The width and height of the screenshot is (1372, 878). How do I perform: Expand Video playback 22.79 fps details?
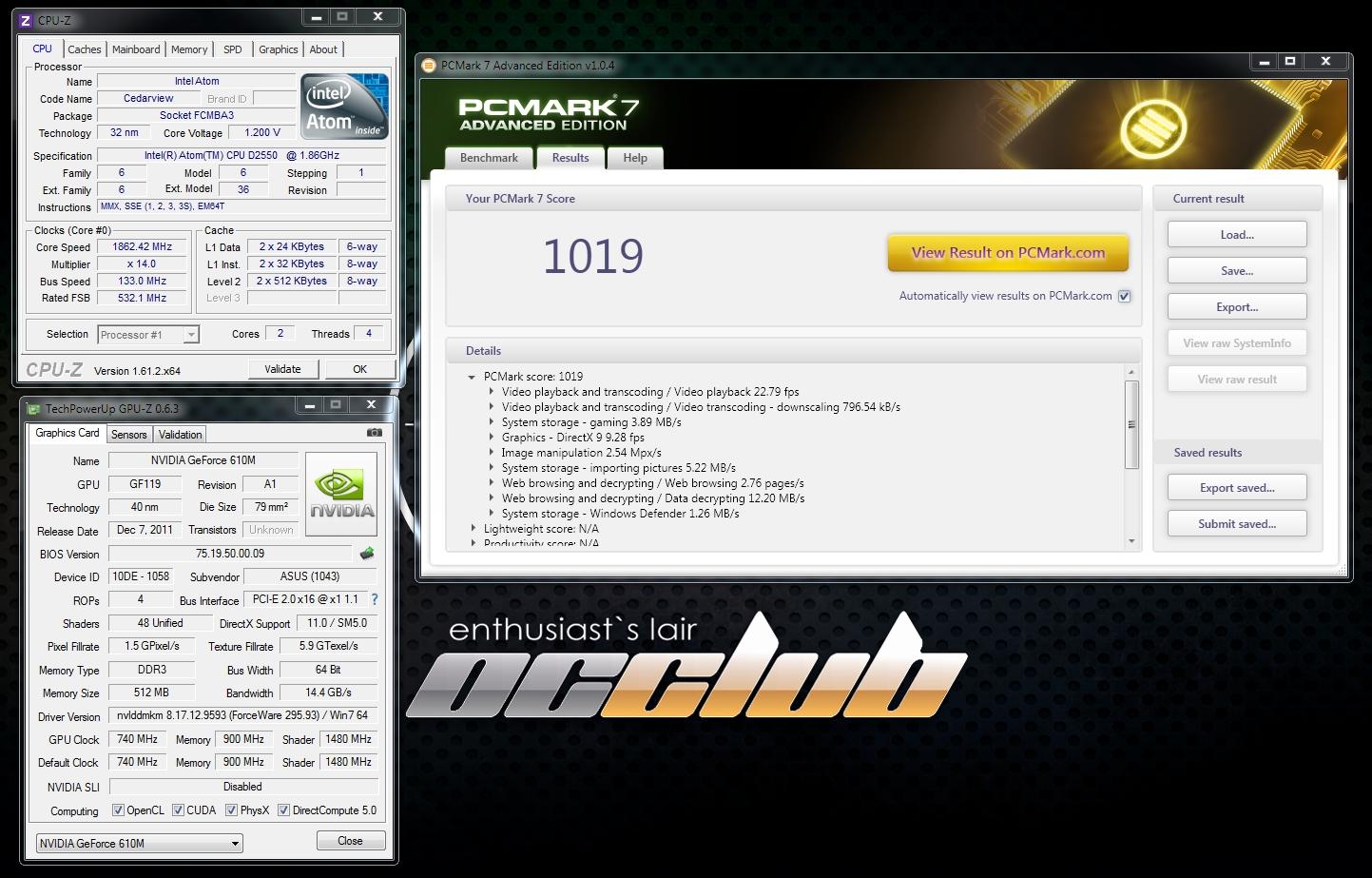point(492,392)
